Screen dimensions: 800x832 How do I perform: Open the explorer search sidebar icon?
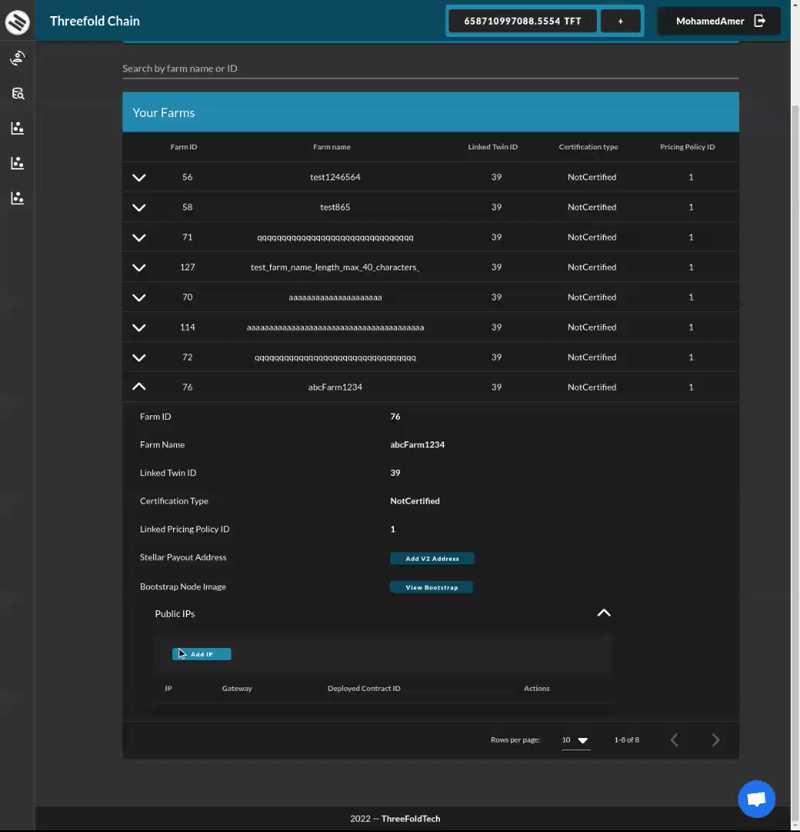[x=16, y=93]
